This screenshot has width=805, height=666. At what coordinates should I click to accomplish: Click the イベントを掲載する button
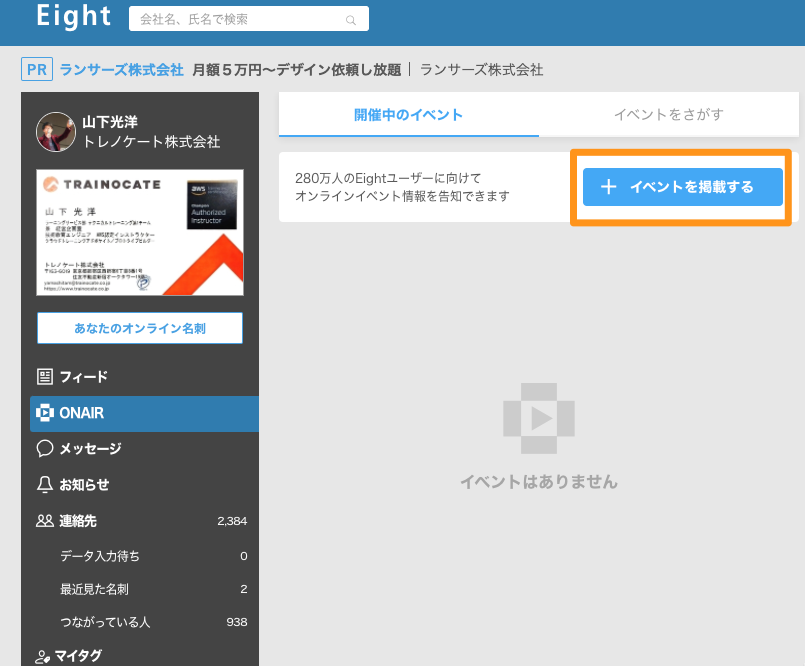pyautogui.click(x=682, y=187)
